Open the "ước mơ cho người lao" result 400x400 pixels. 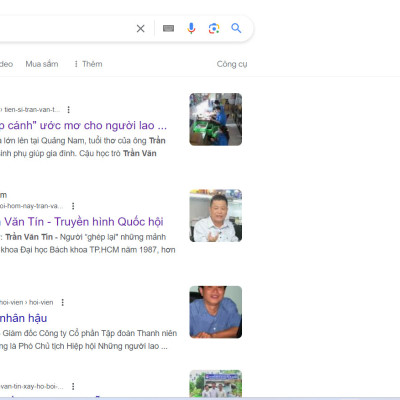(83, 126)
